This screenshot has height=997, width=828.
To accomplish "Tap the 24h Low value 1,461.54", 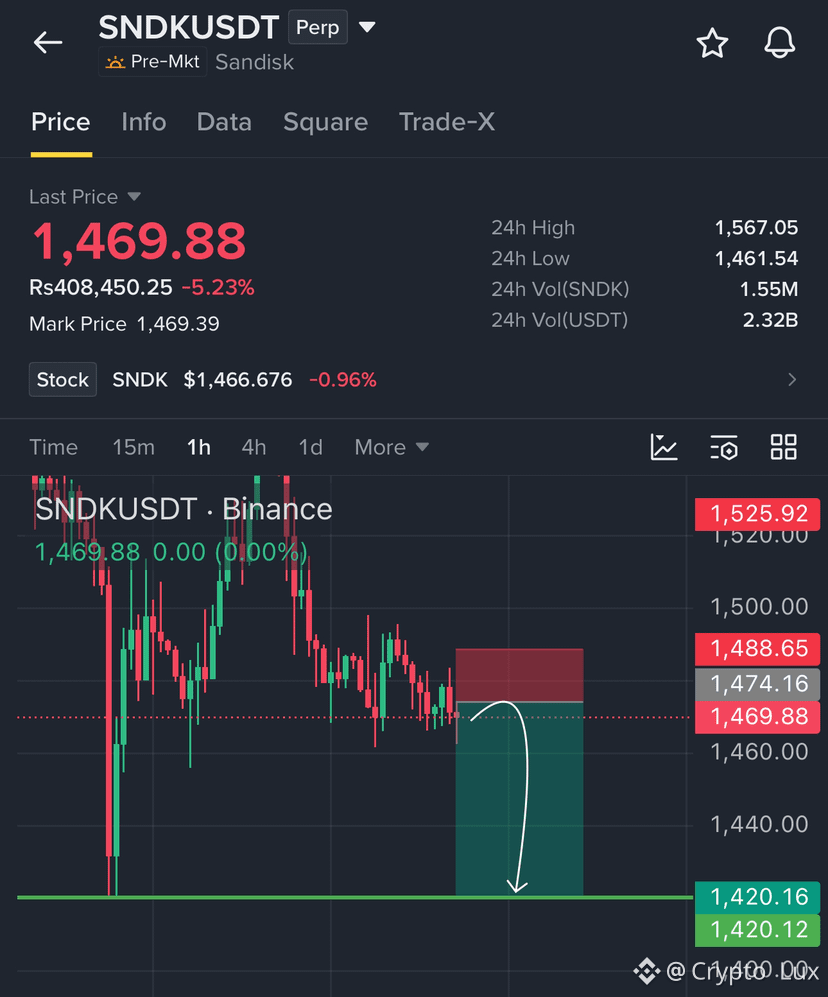I will [x=756, y=258].
